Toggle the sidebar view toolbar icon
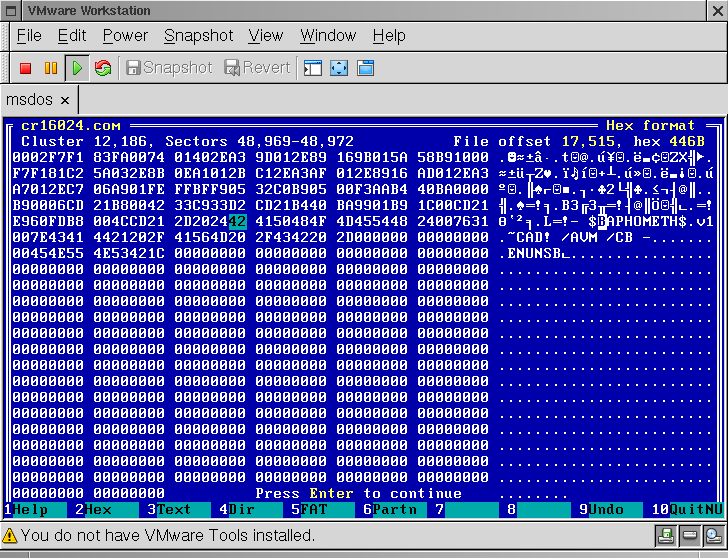This screenshot has width=728, height=558. pos(313,68)
